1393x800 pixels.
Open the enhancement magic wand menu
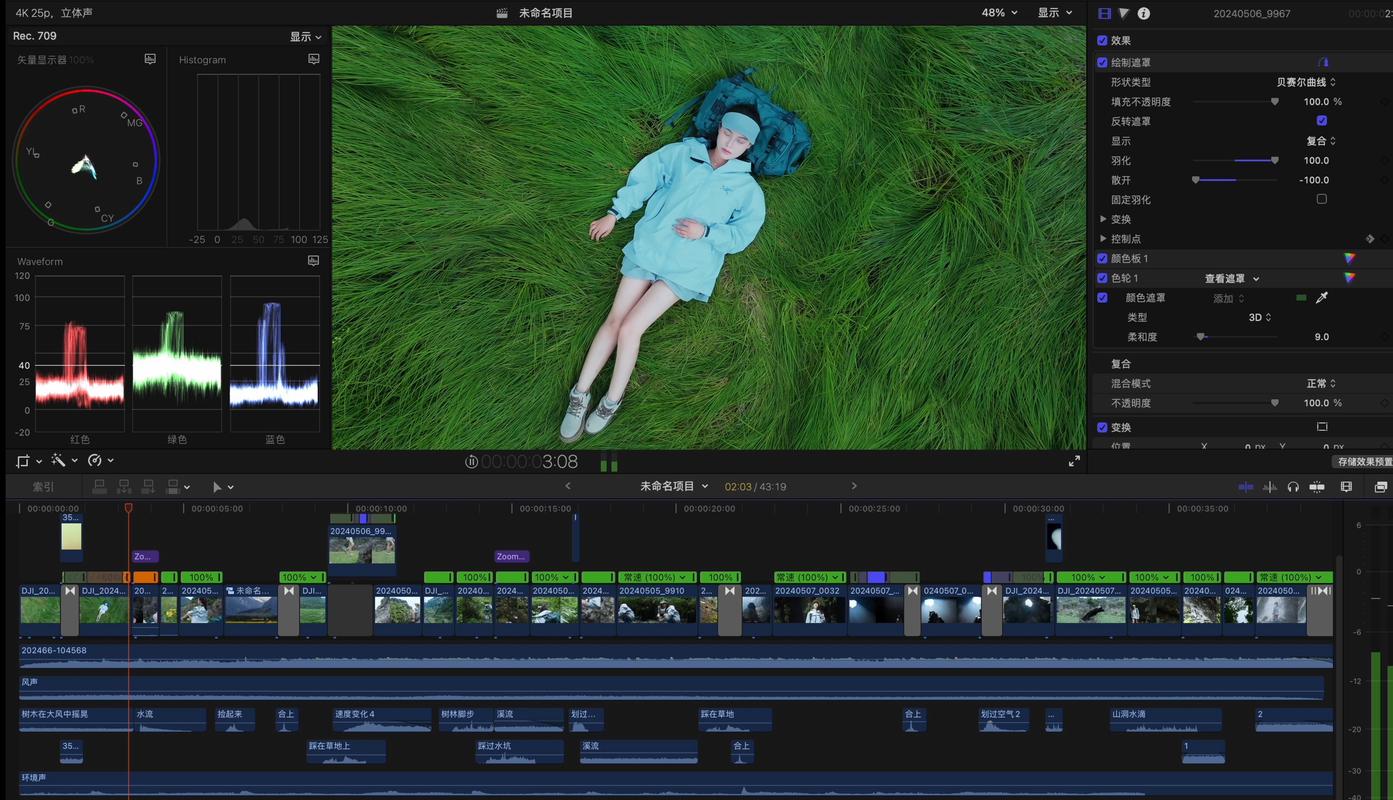[x=62, y=461]
